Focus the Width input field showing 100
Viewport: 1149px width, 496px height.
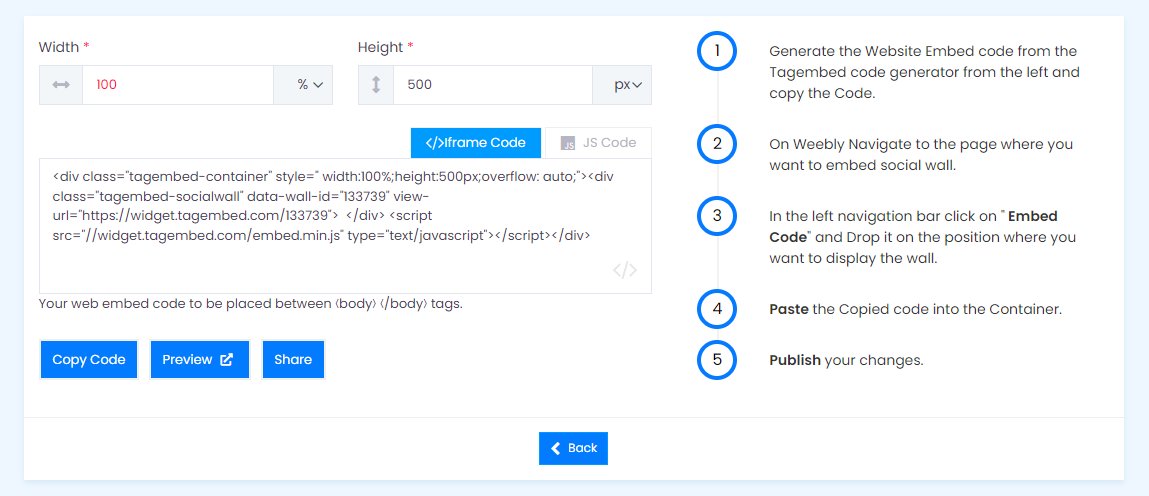pos(178,85)
